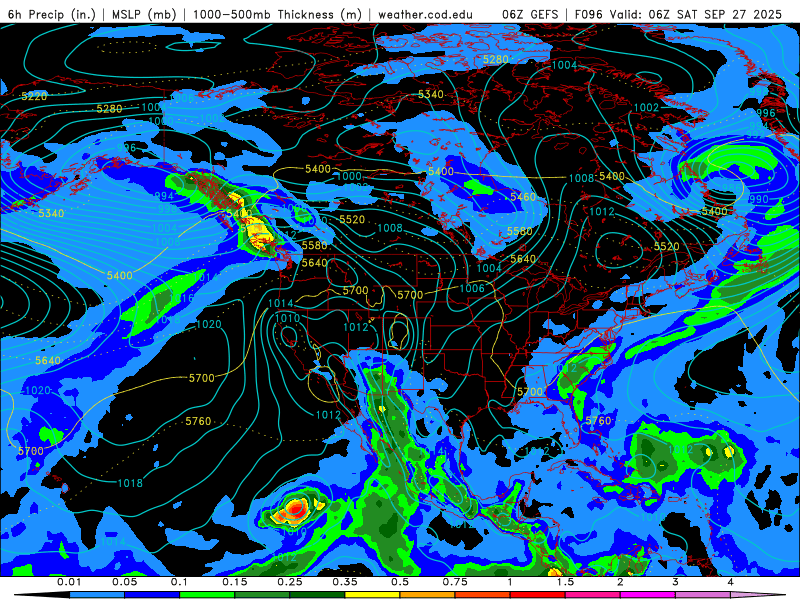The height and width of the screenshot is (600, 800).
Task: Click the 0.35 legend value
Action: [345, 582]
